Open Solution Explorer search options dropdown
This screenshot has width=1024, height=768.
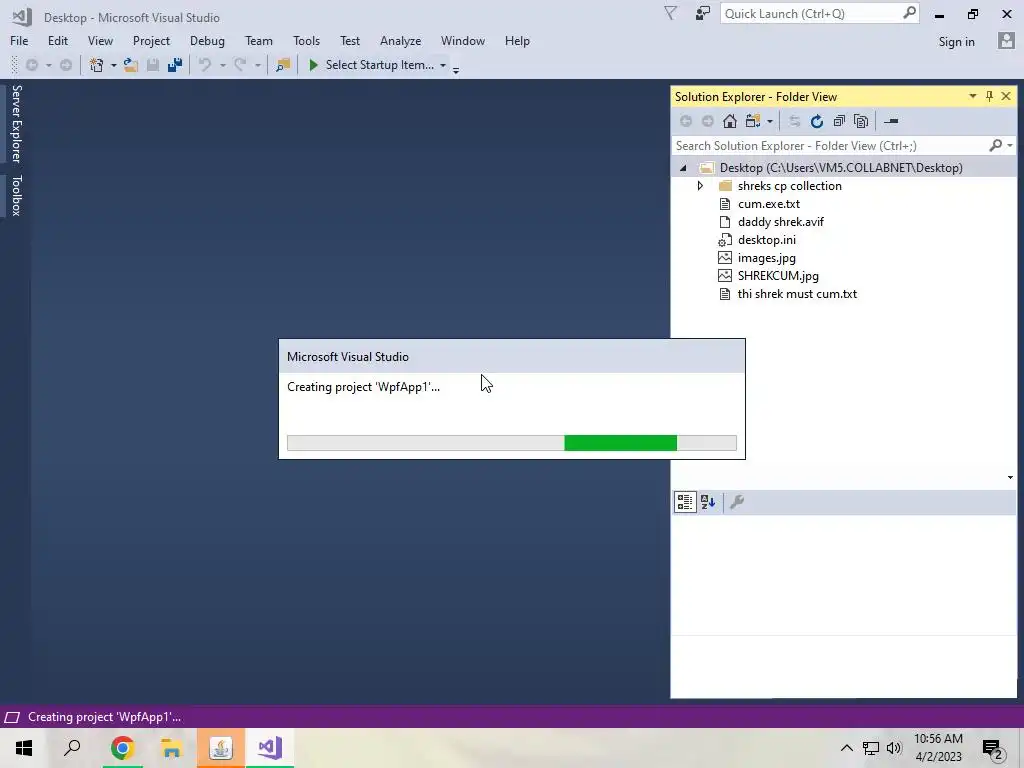tap(1010, 146)
